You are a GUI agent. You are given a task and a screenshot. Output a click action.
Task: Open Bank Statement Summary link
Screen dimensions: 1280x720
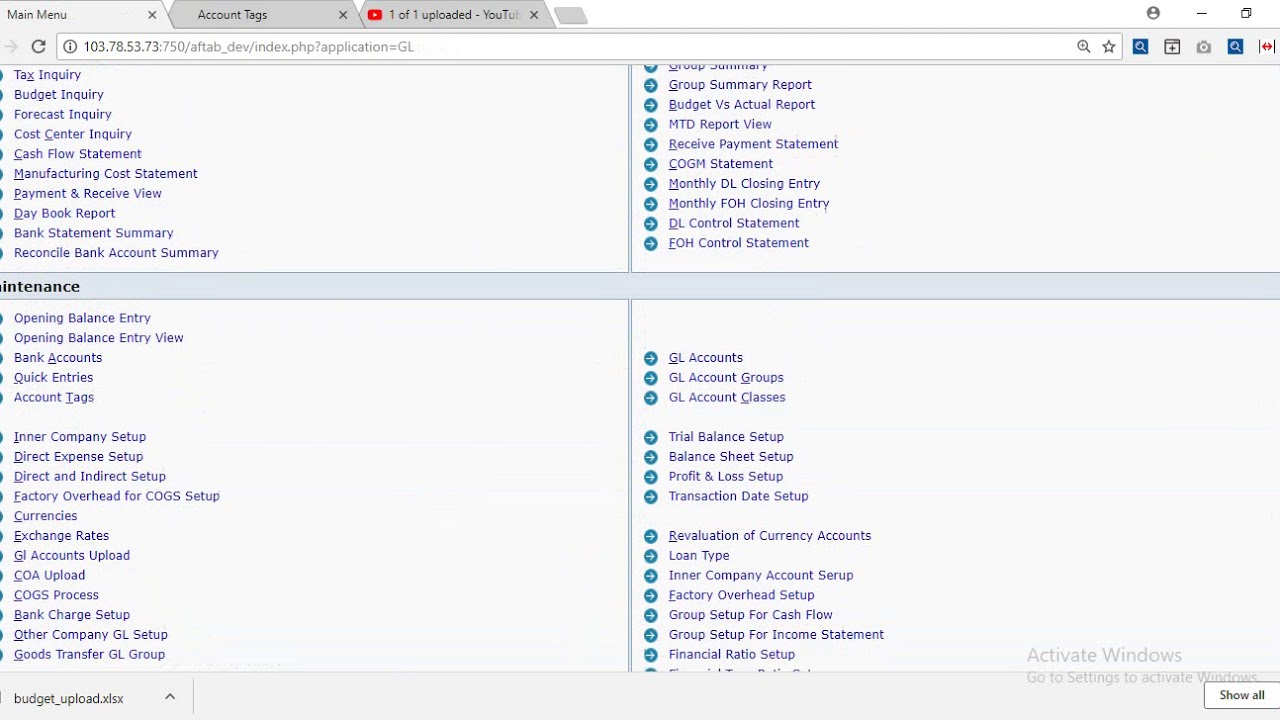click(x=94, y=233)
